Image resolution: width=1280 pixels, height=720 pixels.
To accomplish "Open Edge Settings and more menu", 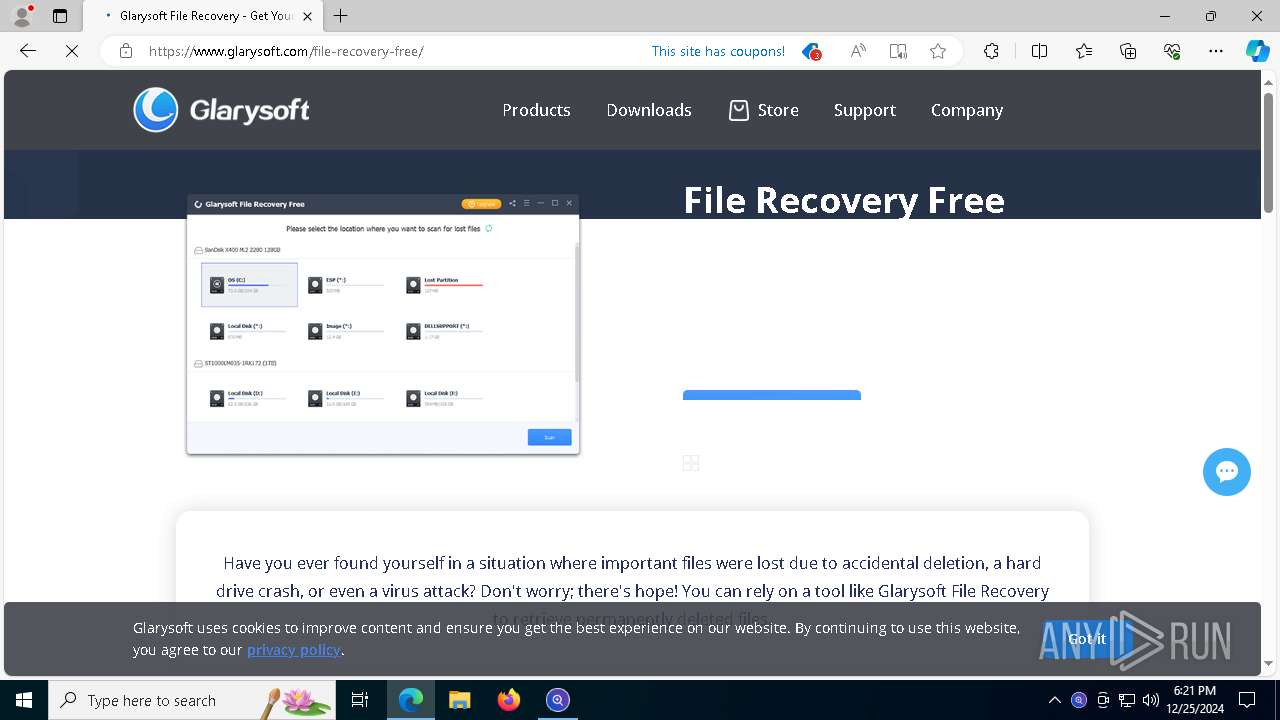I will (1216, 51).
